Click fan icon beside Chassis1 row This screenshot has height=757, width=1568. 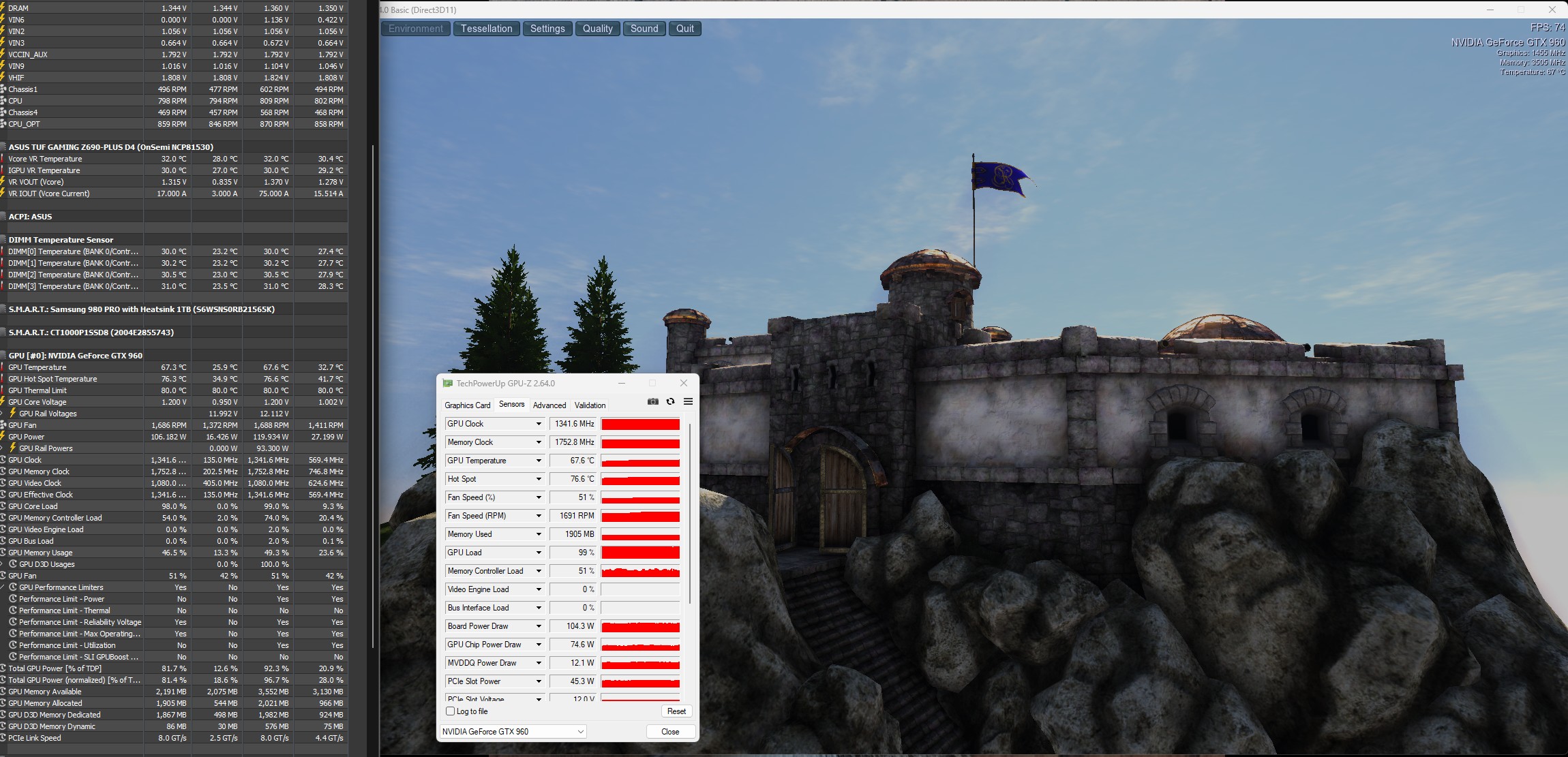tap(3, 89)
